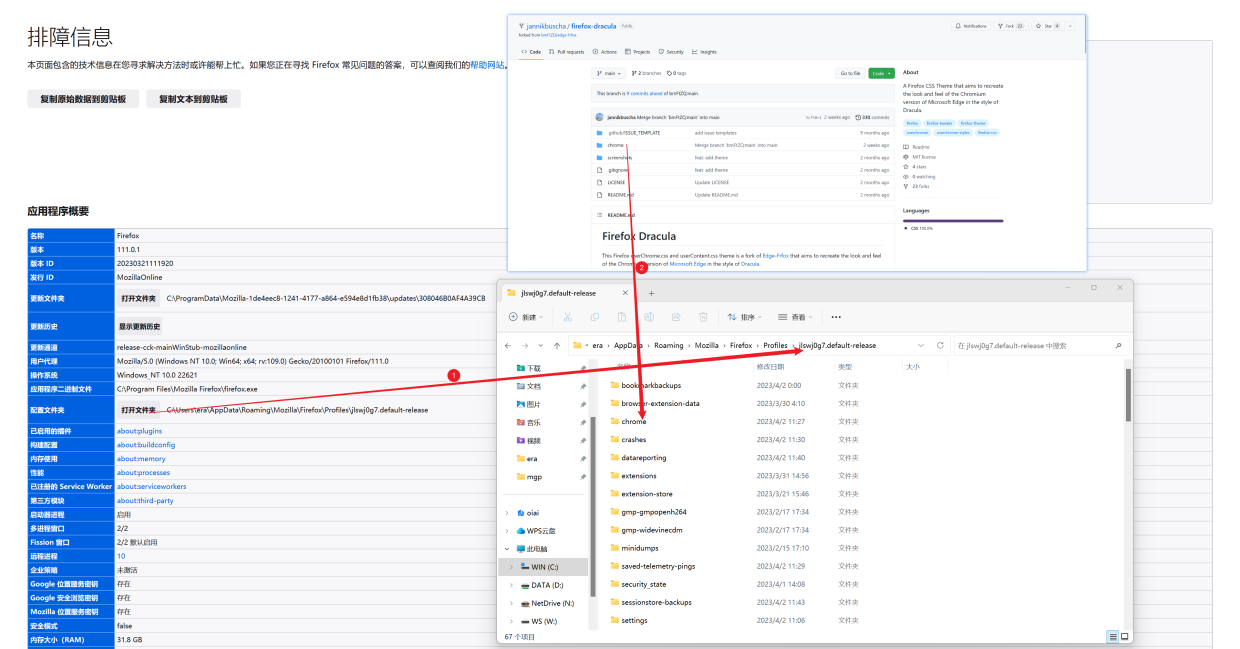Click the Delete trash icon in Explorer toolbar

pyautogui.click(x=703, y=317)
